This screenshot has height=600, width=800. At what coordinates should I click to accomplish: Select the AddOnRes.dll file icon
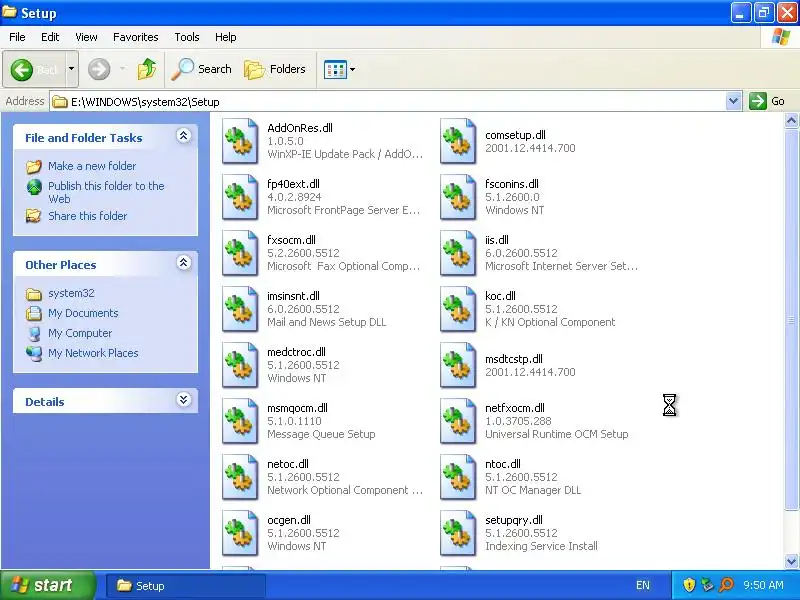click(x=240, y=141)
